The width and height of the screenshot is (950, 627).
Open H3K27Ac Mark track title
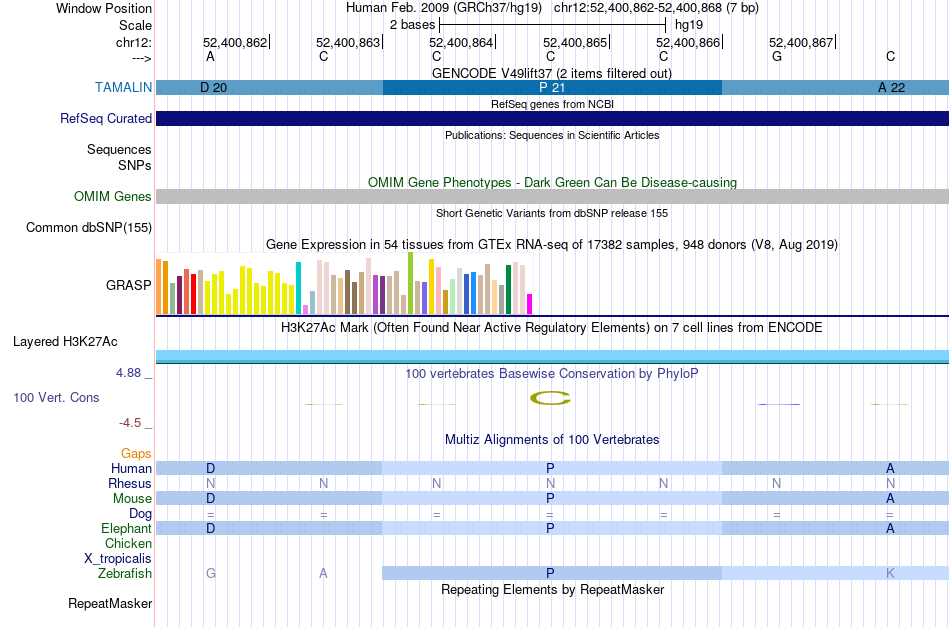point(551,328)
